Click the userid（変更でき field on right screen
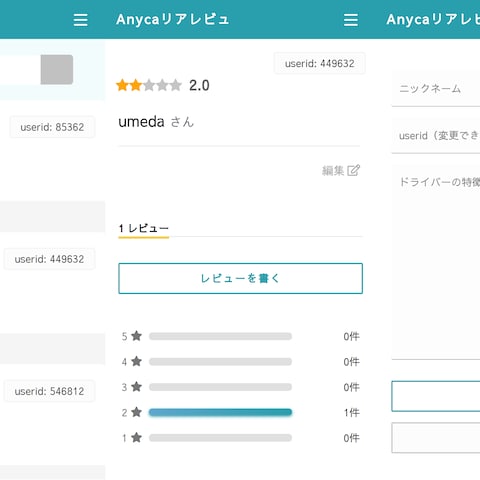This screenshot has height=480, width=480. point(436,136)
